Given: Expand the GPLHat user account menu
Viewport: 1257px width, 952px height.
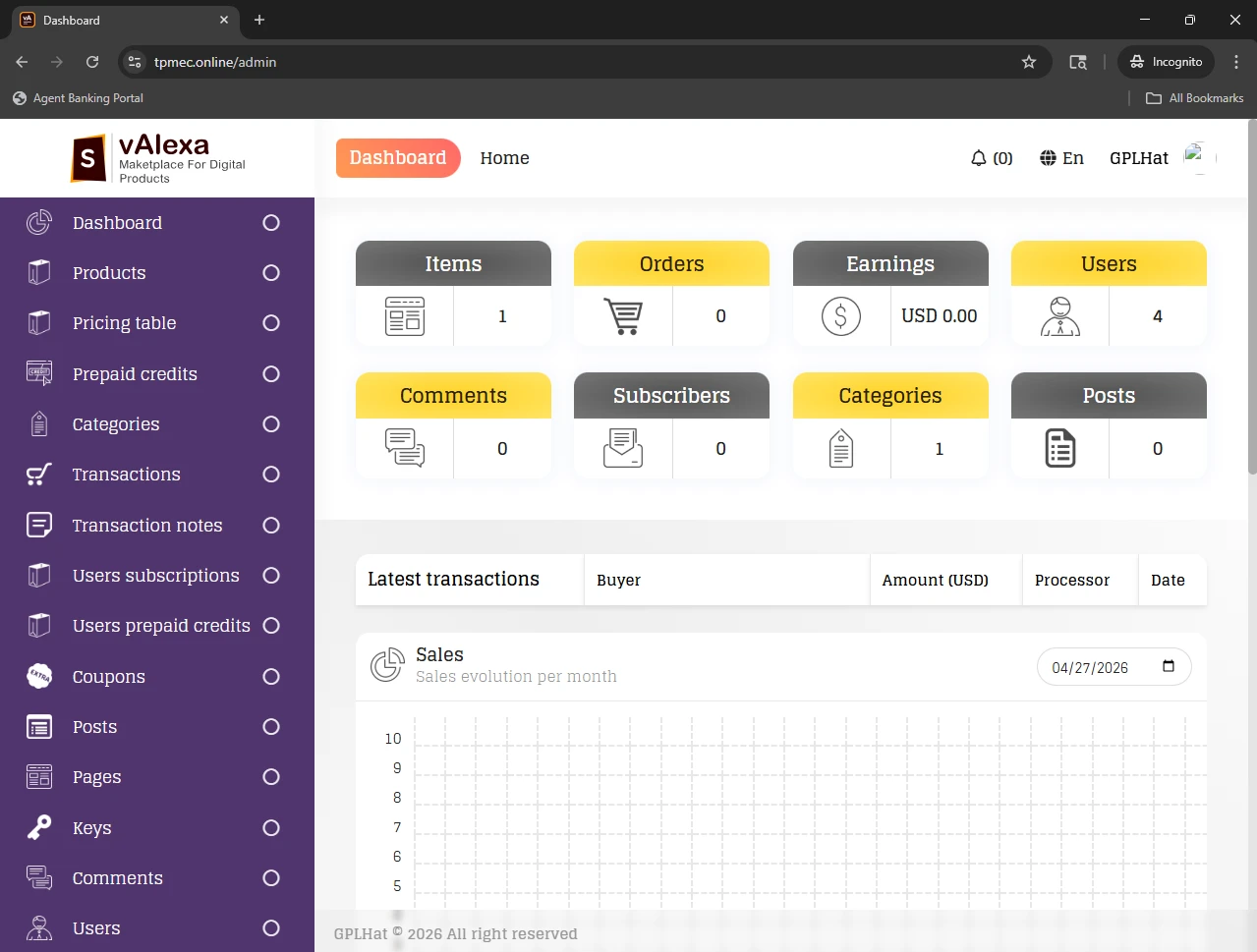Looking at the screenshot, I should [x=1139, y=158].
